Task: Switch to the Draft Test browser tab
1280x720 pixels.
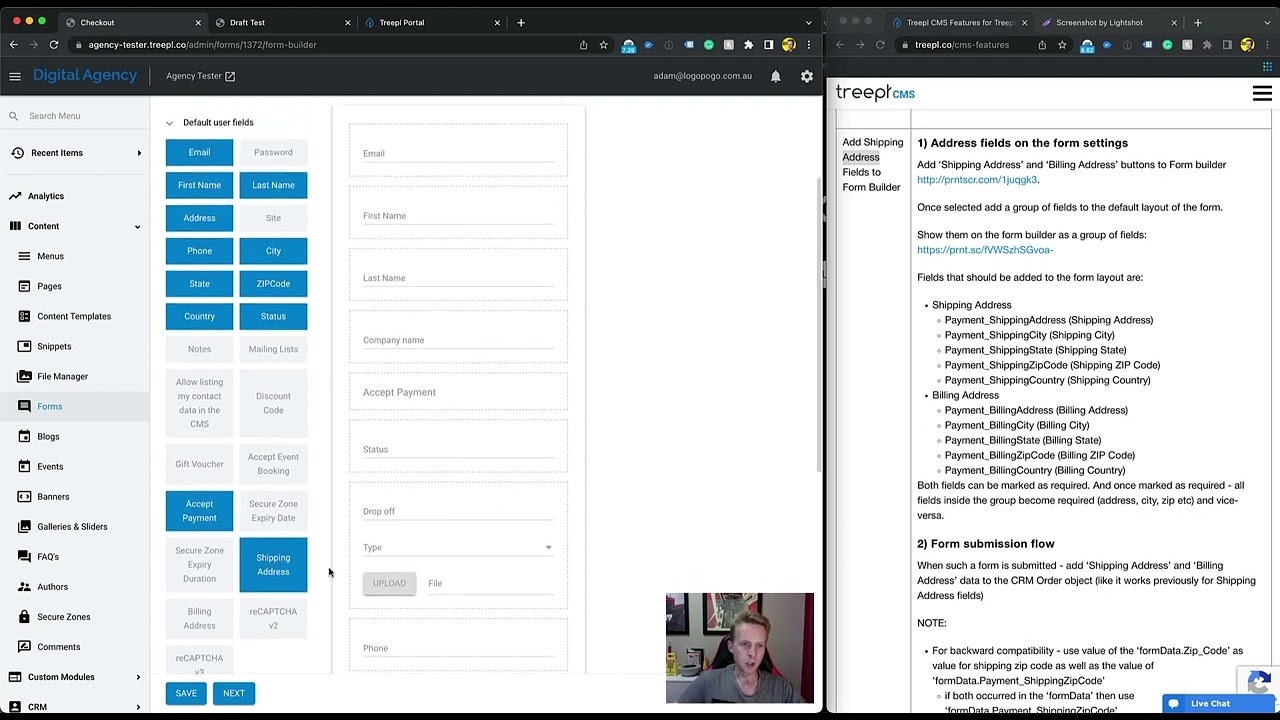Action: coord(281,22)
